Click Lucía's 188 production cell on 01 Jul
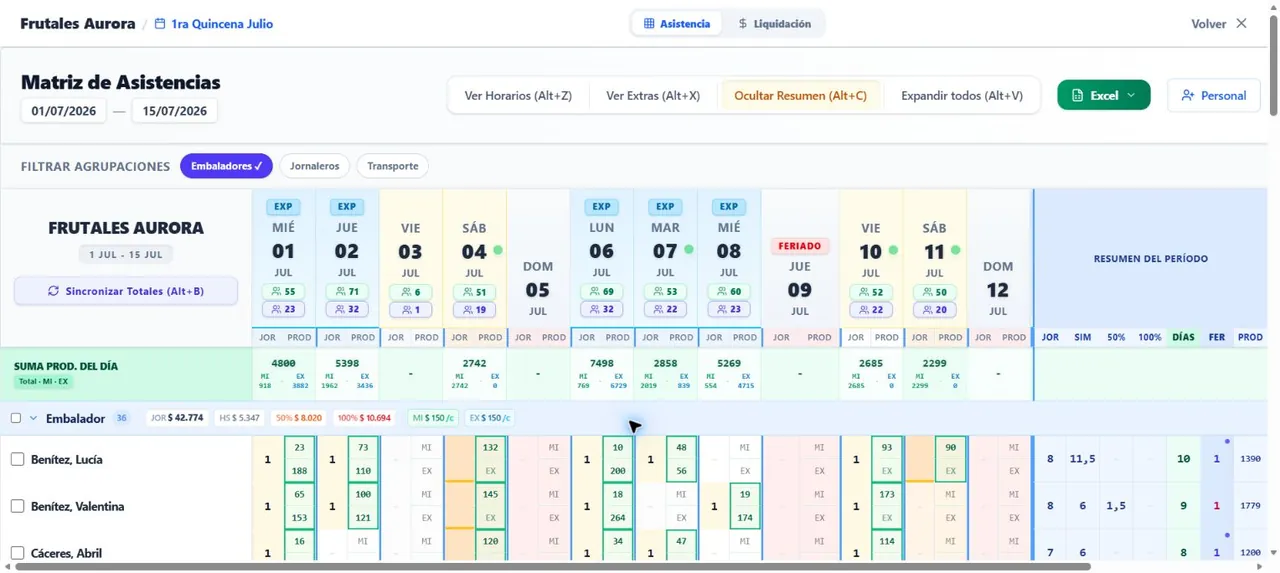Screen dimensions: 1280x573 click(299, 470)
